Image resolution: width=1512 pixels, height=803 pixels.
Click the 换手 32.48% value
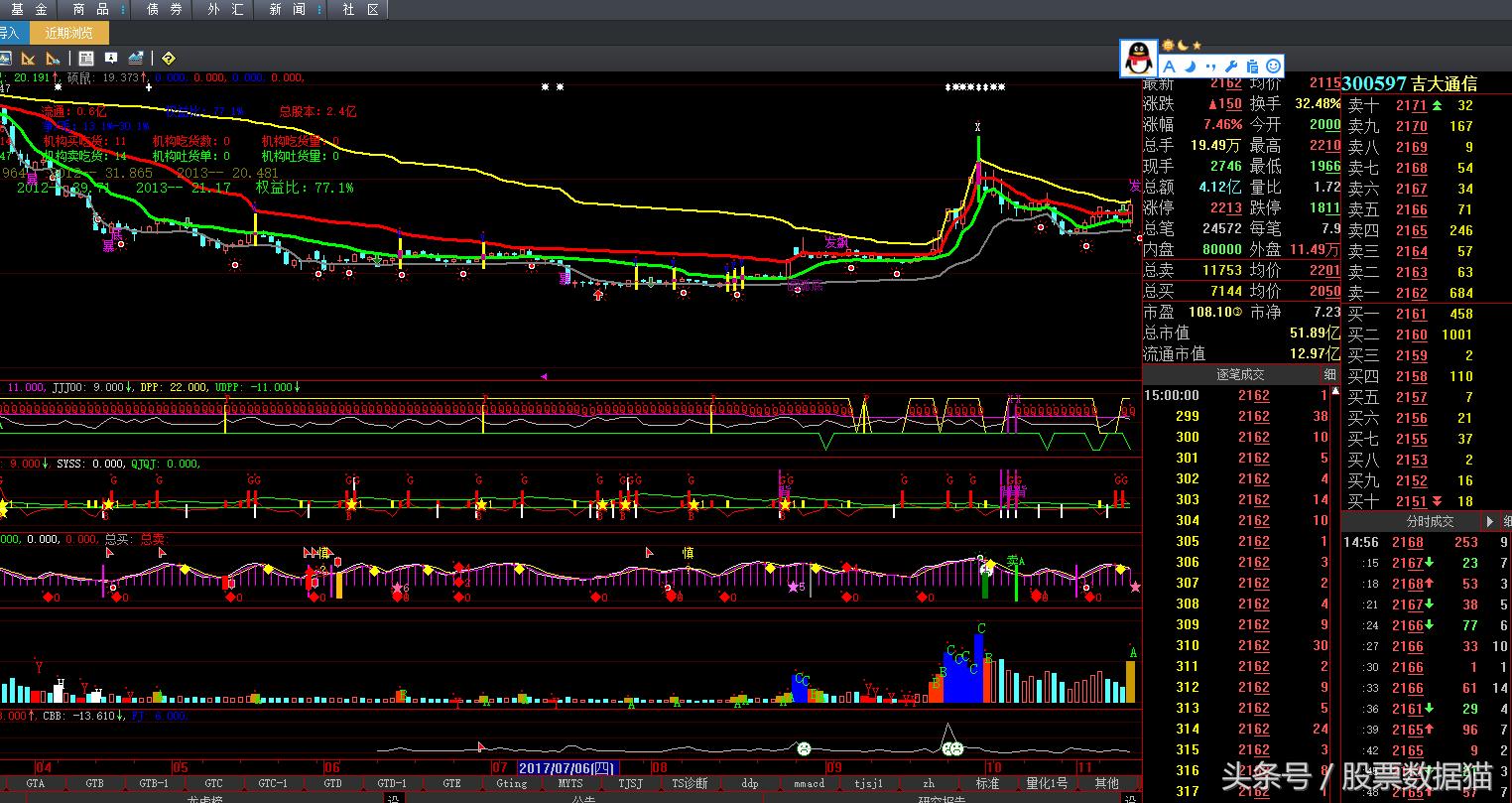(1318, 103)
